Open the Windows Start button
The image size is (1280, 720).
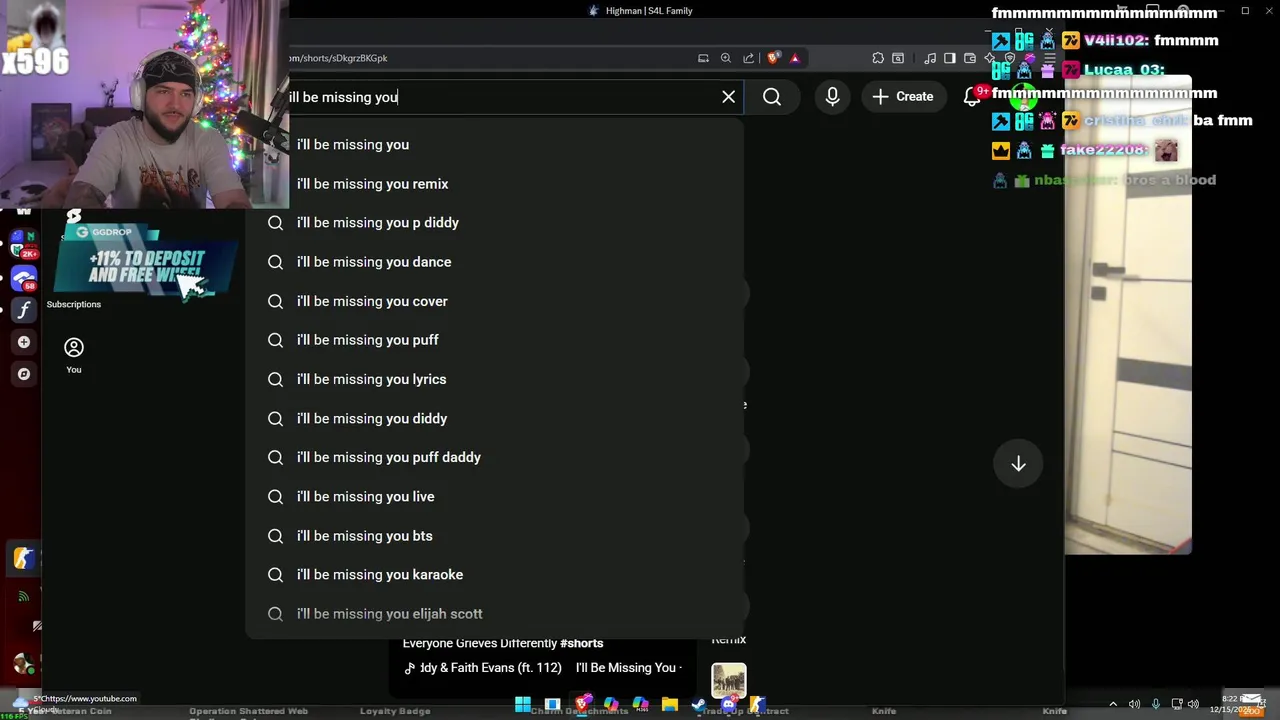(523, 704)
